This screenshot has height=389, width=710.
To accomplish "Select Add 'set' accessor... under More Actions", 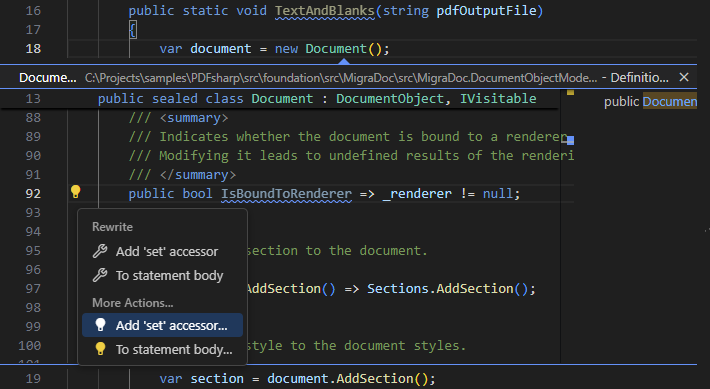I will pyautogui.click(x=163, y=325).
